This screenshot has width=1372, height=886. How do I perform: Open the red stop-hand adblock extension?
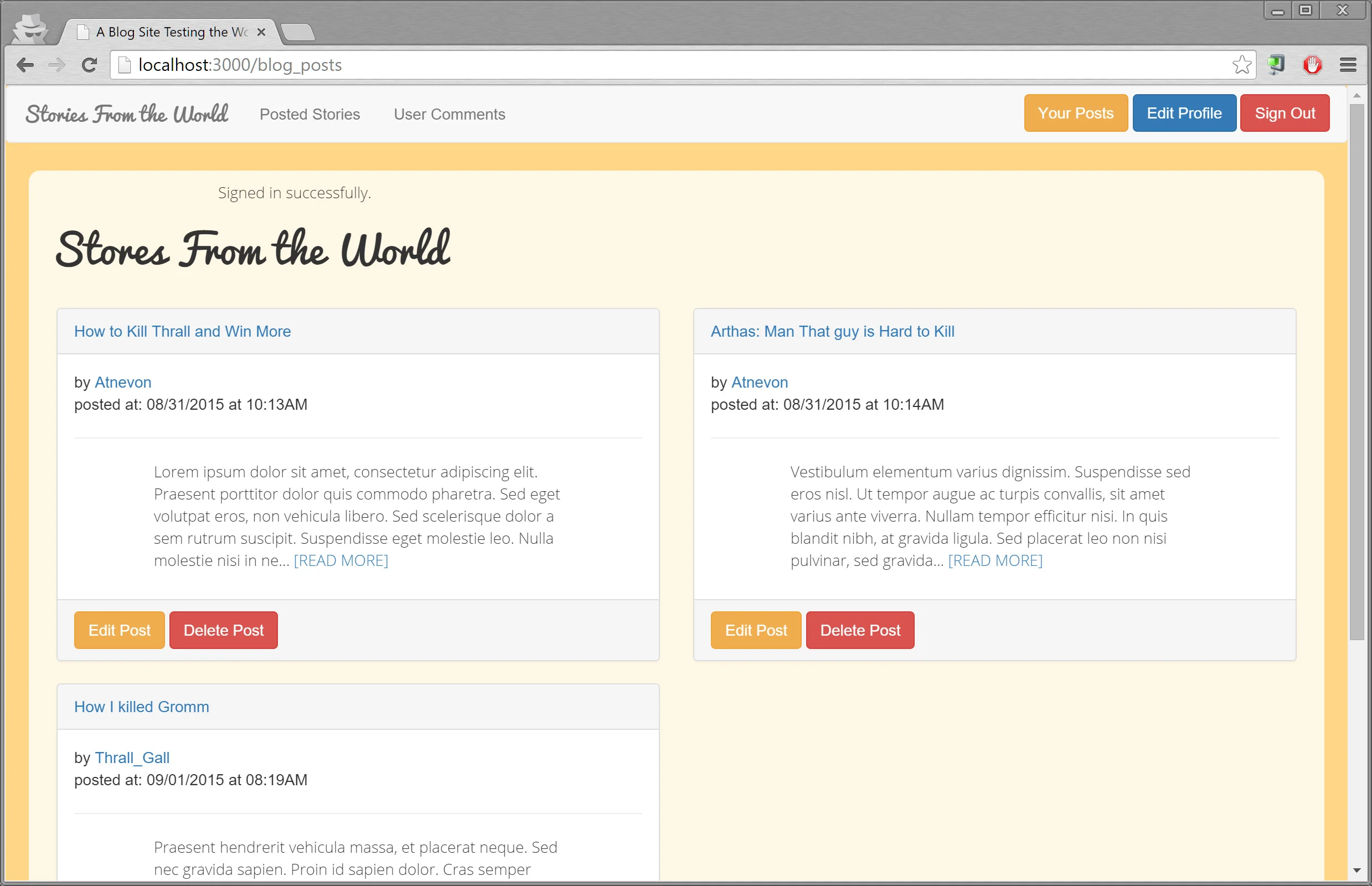(x=1312, y=65)
